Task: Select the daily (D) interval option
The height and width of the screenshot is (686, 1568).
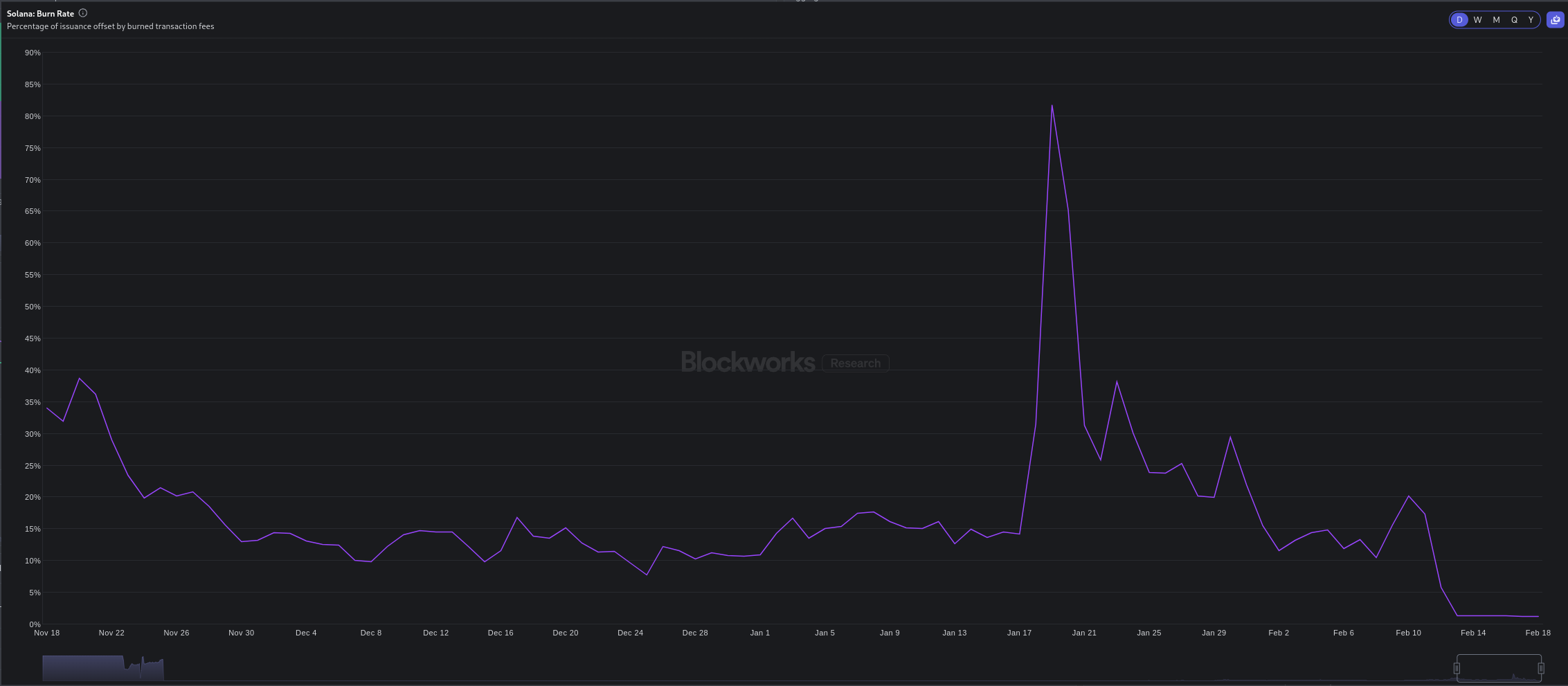Action: (x=1459, y=20)
